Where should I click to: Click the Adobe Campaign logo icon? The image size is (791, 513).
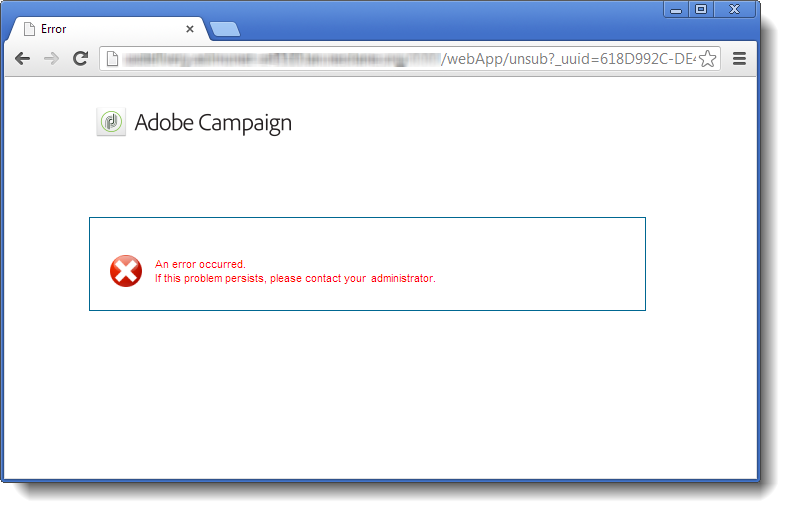[111, 122]
